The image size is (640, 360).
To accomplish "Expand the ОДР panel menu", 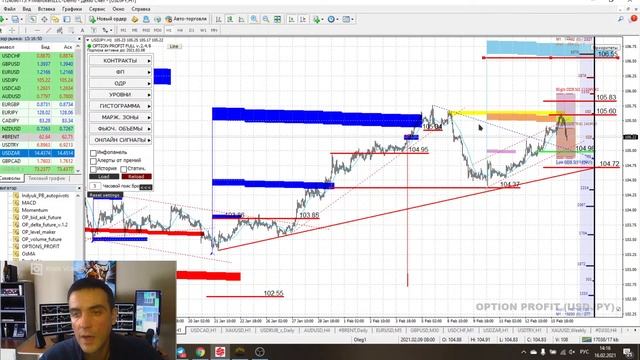I will pyautogui.click(x=120, y=83).
